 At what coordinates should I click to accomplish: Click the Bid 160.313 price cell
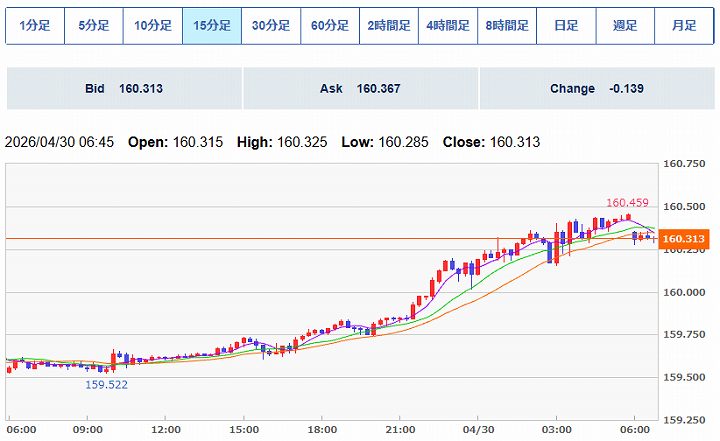click(124, 89)
